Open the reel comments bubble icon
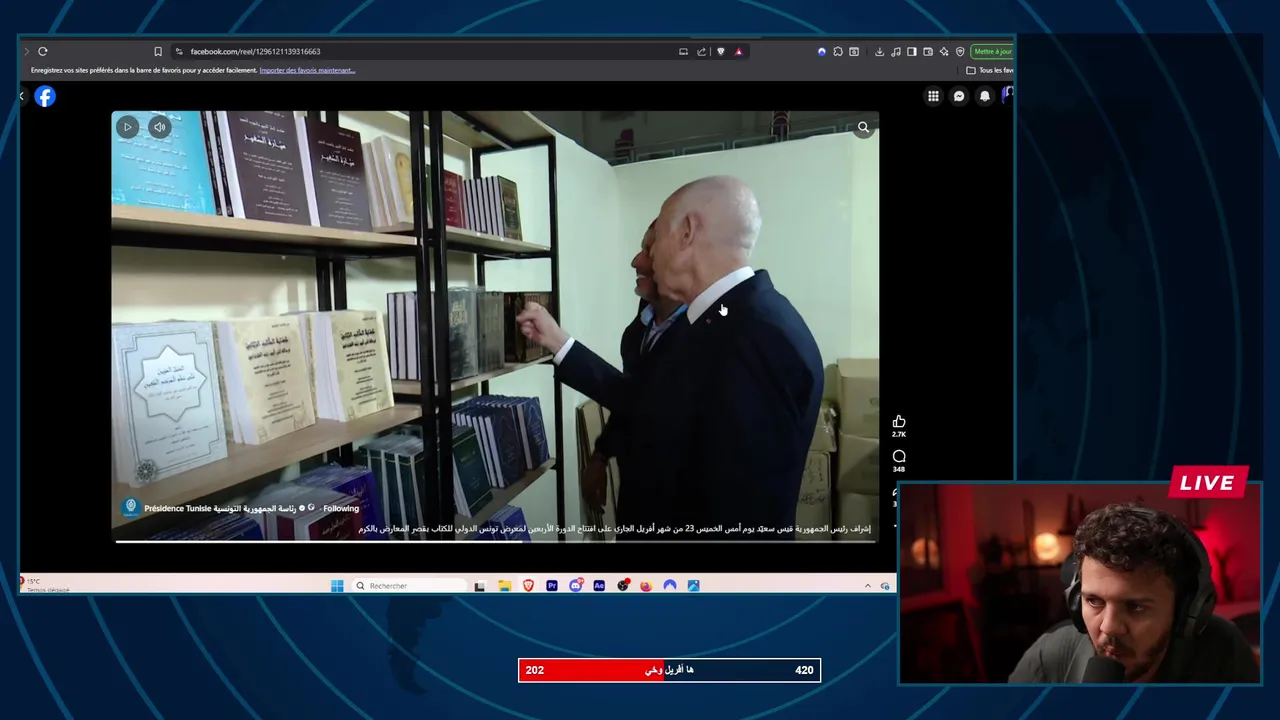 (899, 456)
